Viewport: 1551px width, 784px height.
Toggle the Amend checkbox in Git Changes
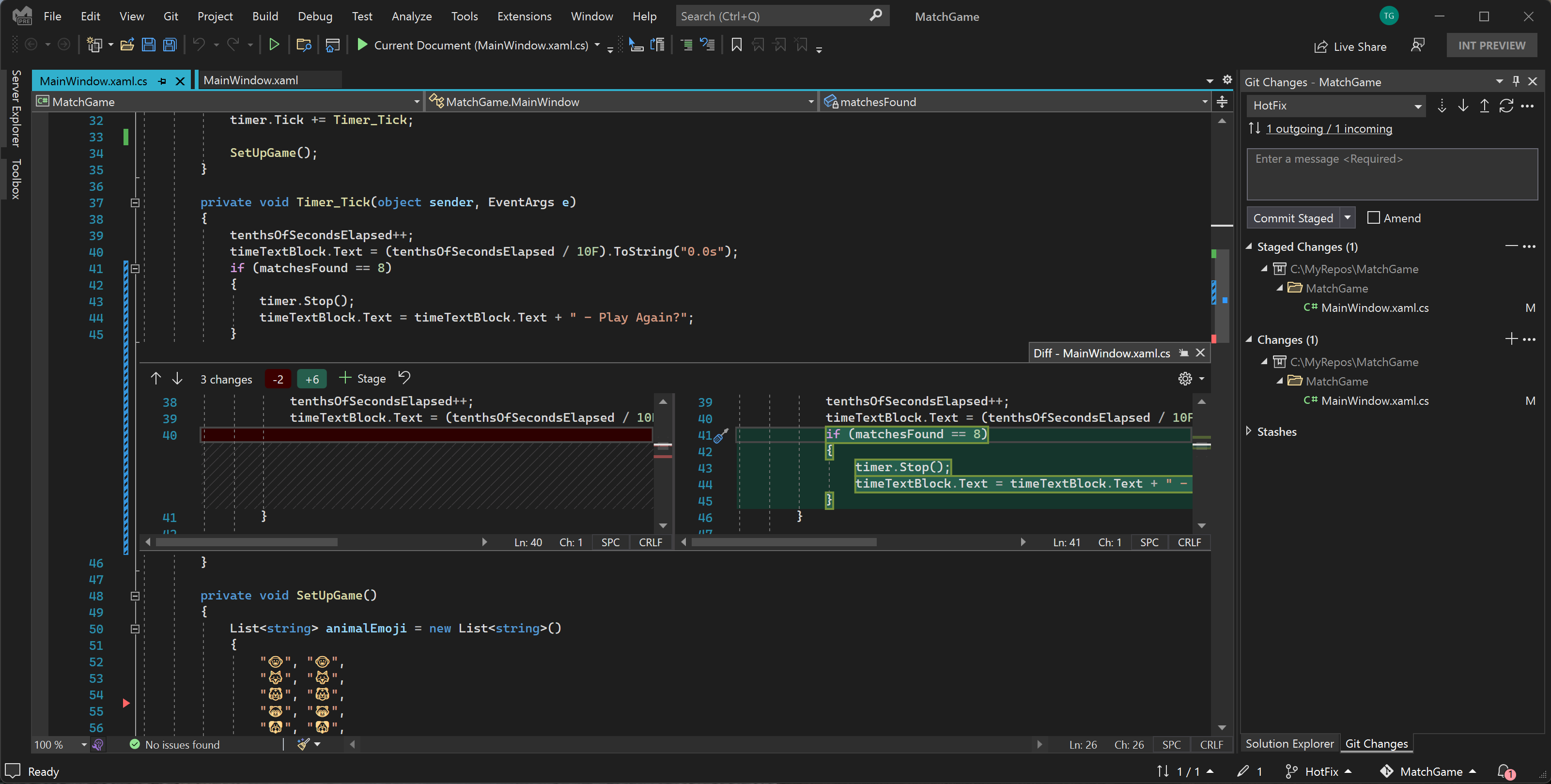click(x=1371, y=217)
